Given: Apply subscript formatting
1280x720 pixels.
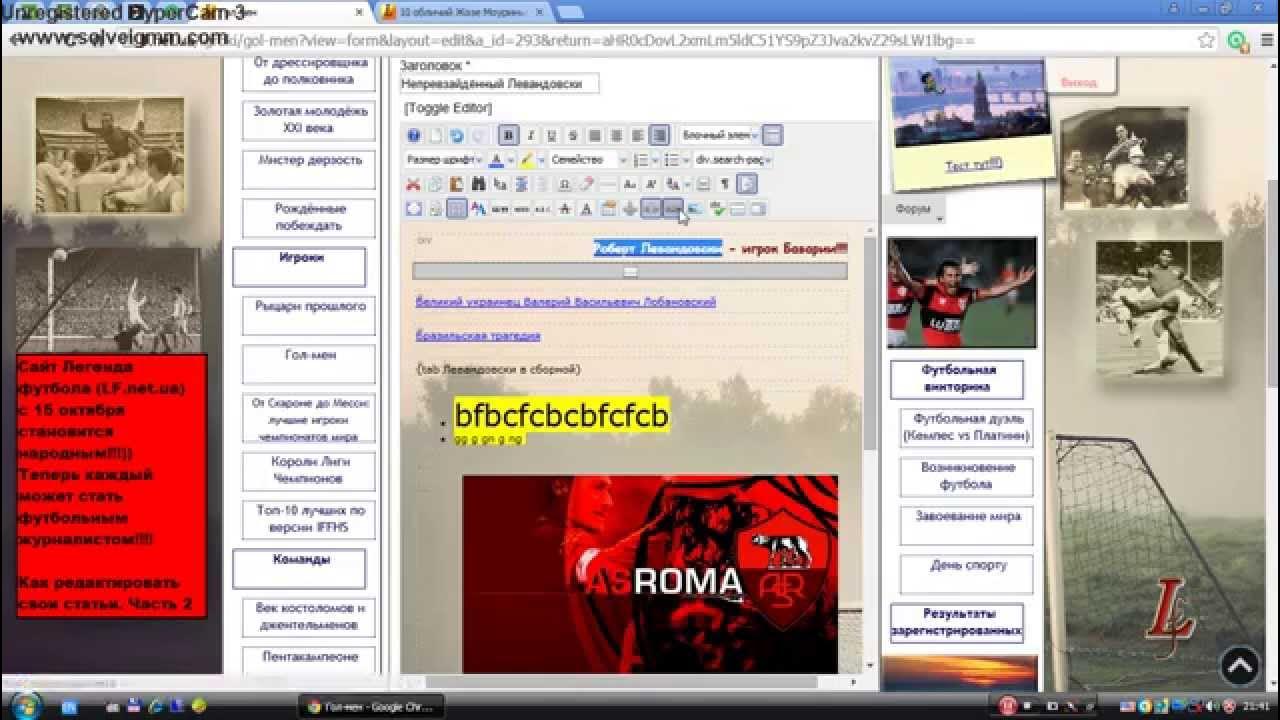Looking at the screenshot, I should [x=630, y=184].
